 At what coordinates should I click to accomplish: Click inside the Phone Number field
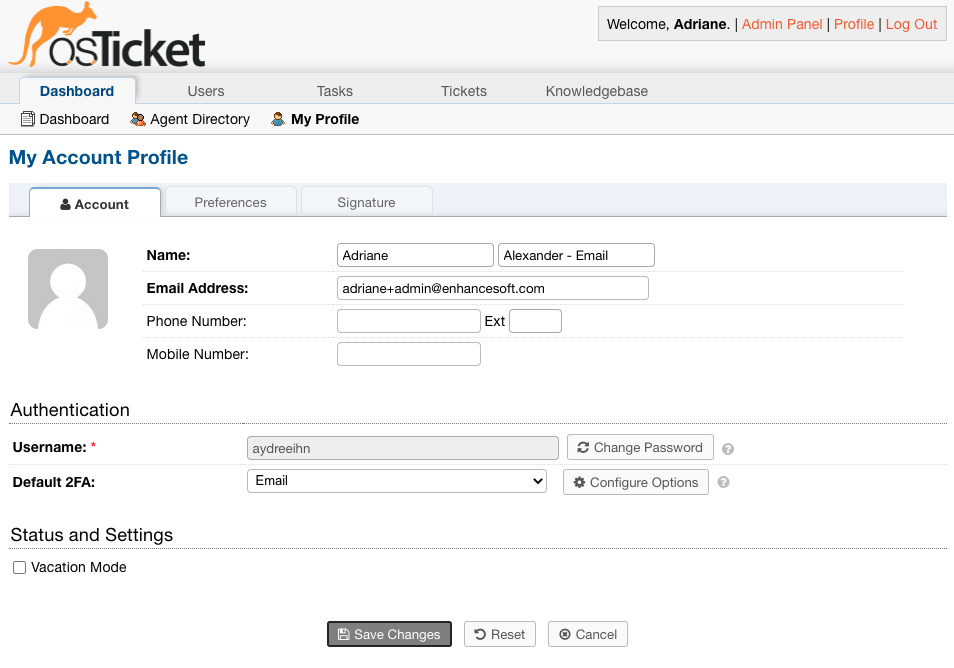click(408, 320)
